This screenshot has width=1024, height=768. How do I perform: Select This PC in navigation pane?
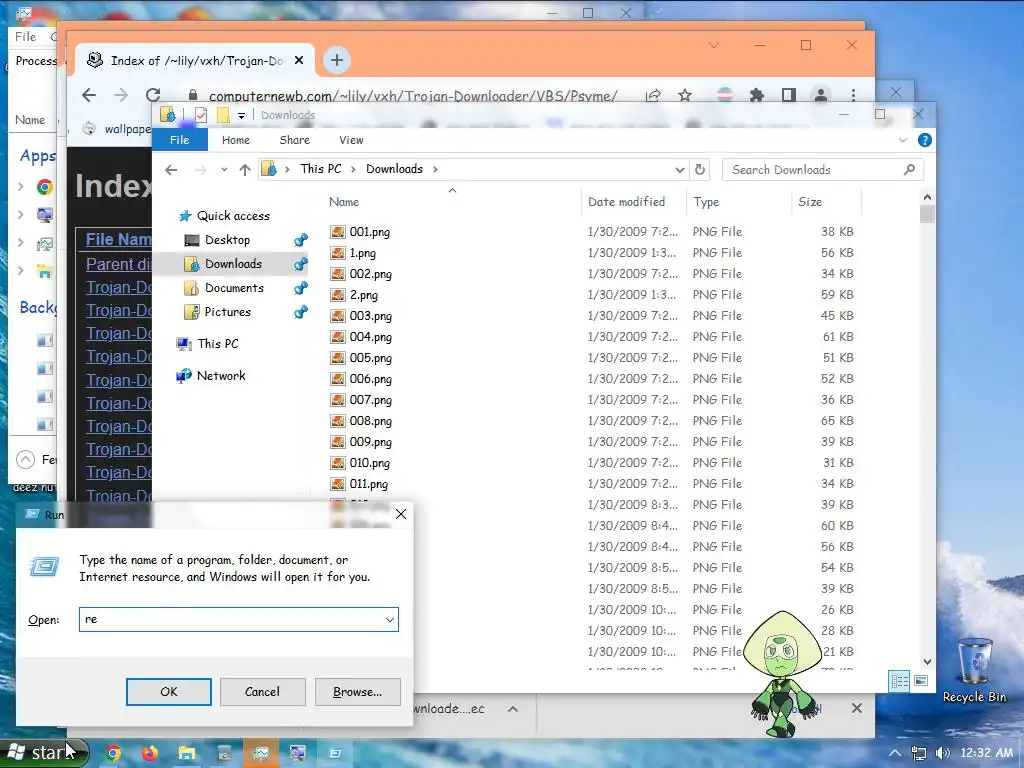pos(217,344)
